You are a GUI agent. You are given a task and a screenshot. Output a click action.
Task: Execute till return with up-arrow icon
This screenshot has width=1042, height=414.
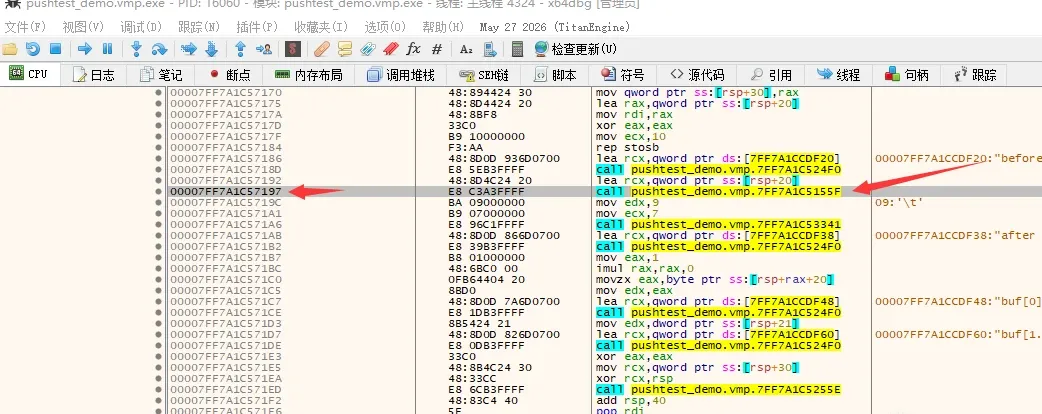[241, 49]
